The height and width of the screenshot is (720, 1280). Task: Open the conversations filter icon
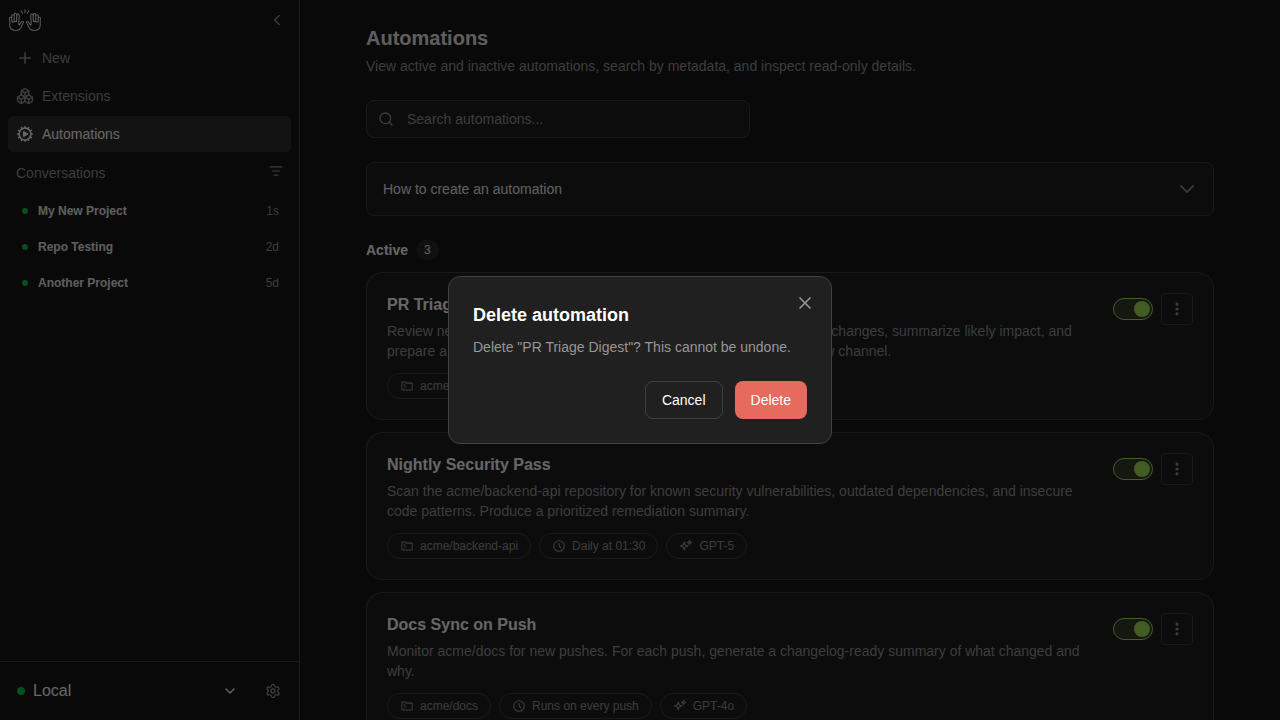pos(276,172)
